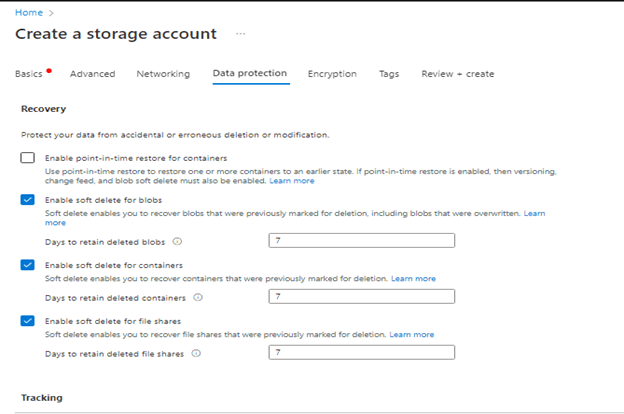The width and height of the screenshot is (624, 414).
Task: Enable point-in-time restore for containers
Action: (28, 158)
